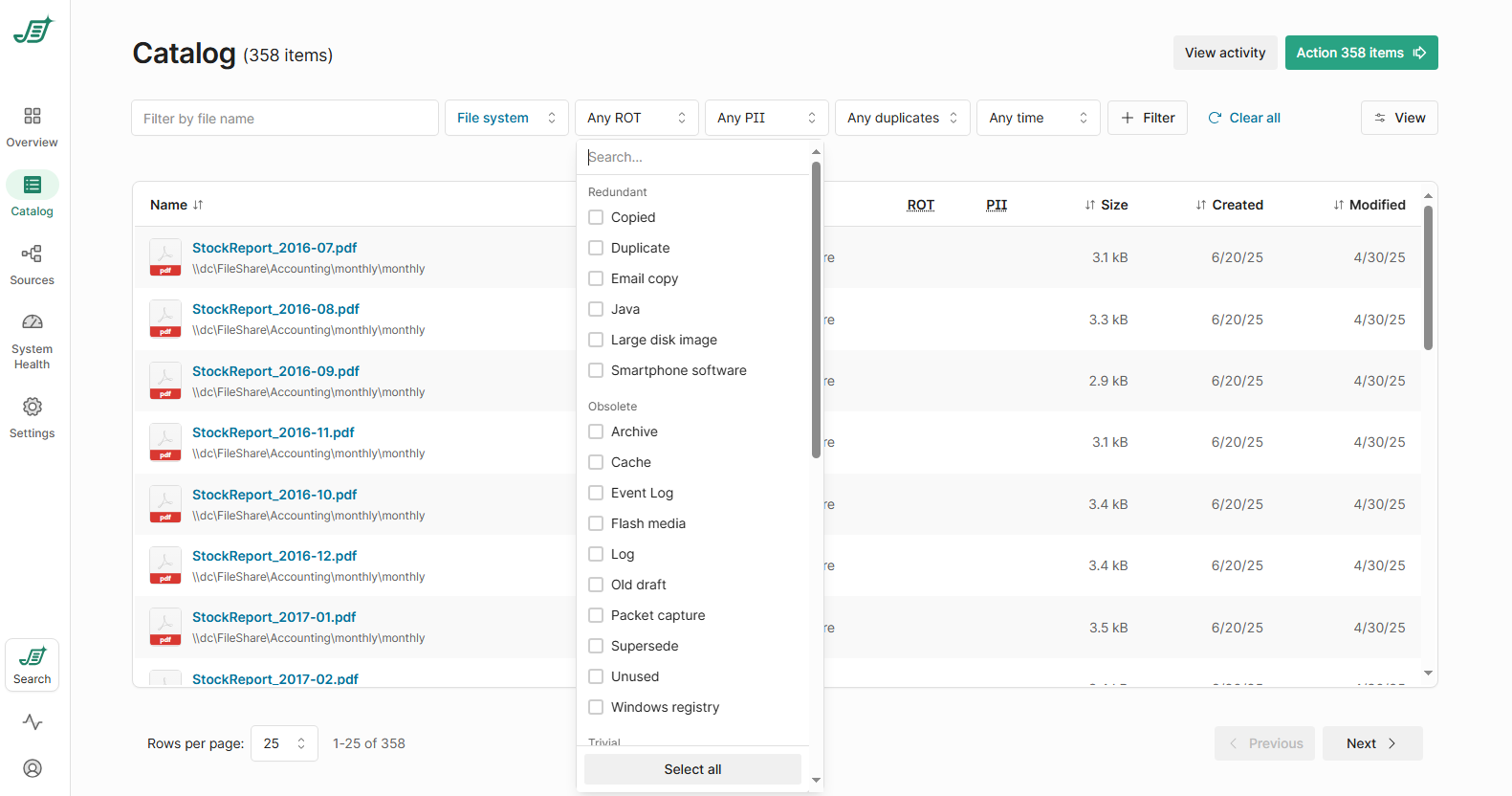The height and width of the screenshot is (796, 1512).
Task: Sort the table by Size column
Action: 1107,205
